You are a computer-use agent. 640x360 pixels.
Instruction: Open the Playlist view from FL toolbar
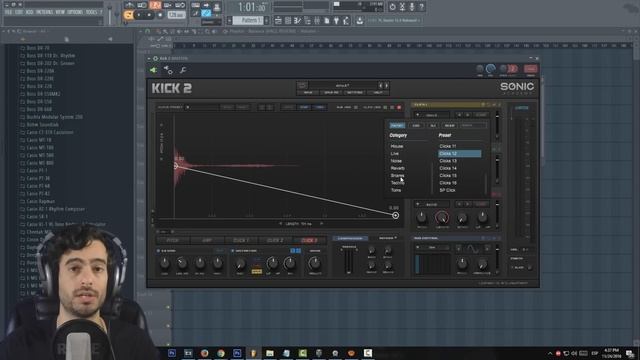[x=278, y=20]
